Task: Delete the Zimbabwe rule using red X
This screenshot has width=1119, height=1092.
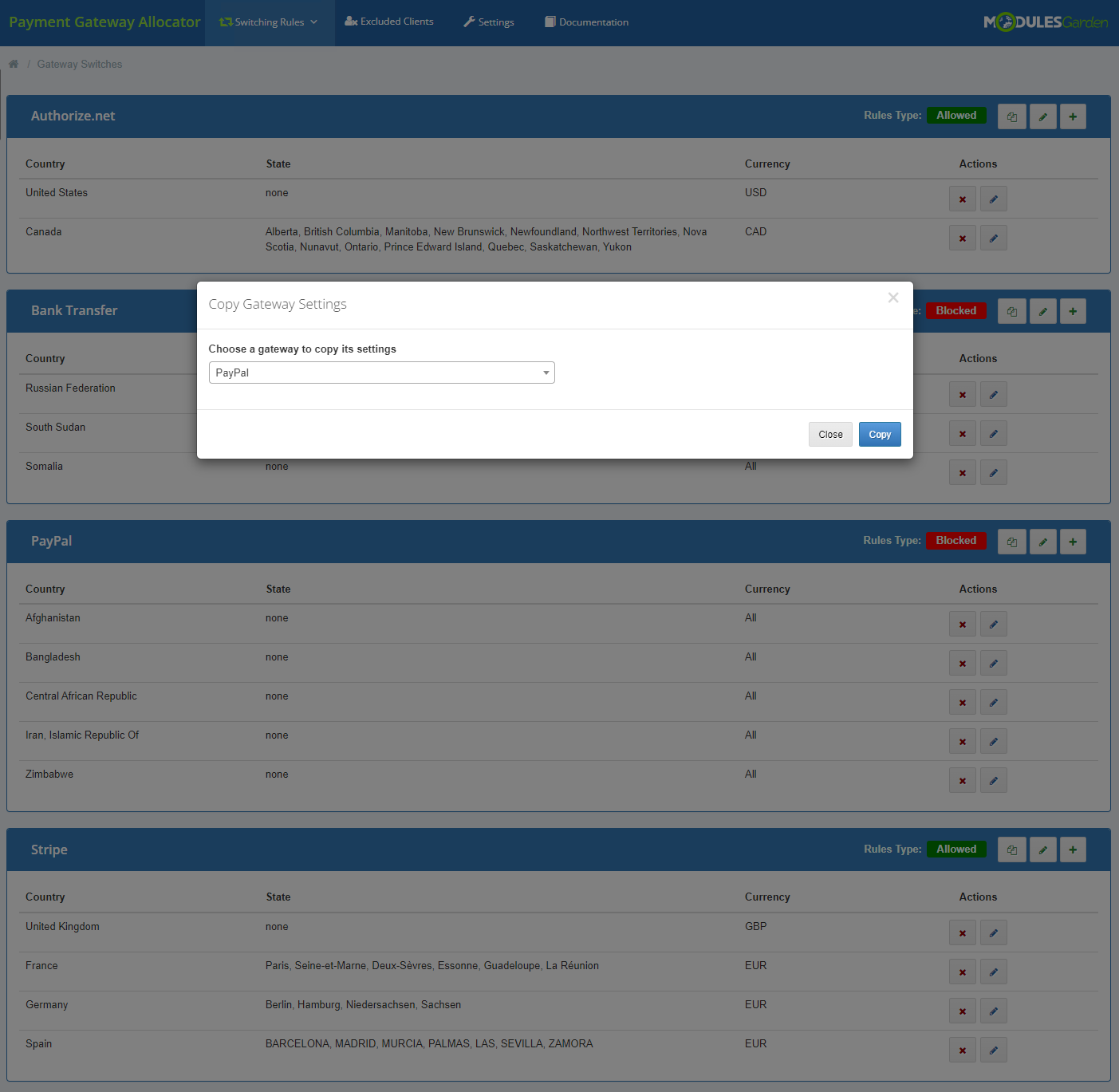Action: pos(962,780)
